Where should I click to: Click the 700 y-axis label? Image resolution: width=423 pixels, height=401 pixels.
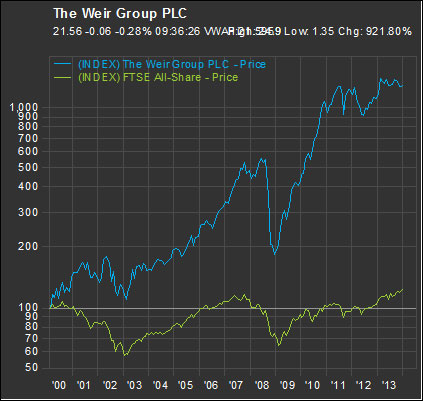[29, 138]
